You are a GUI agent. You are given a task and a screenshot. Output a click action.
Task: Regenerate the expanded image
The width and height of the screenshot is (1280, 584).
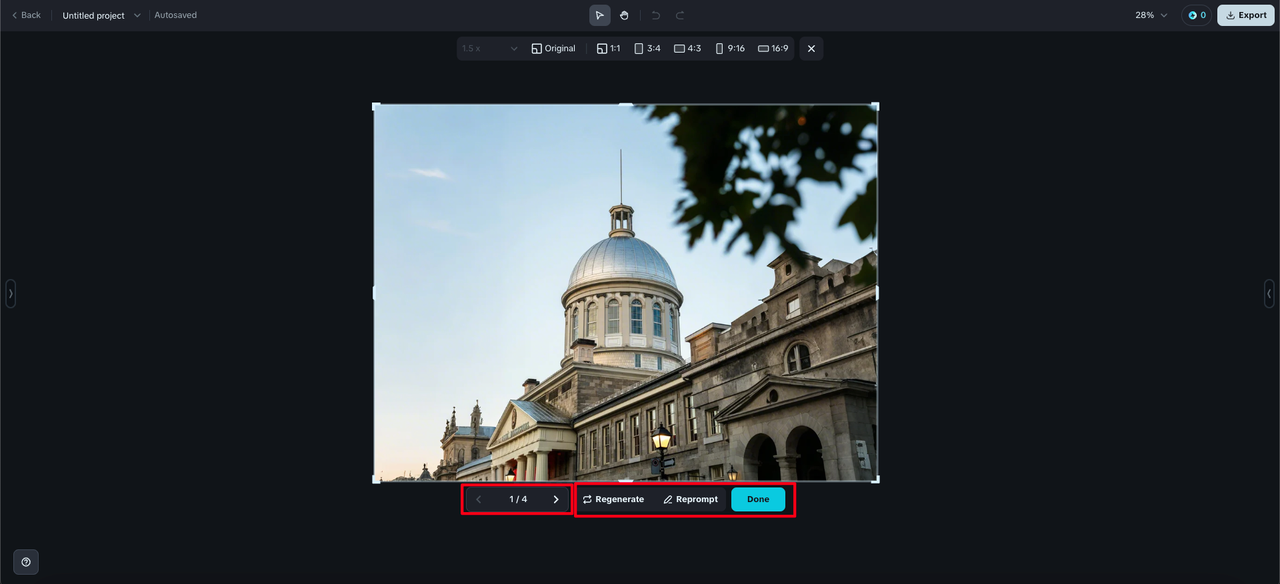tap(613, 499)
